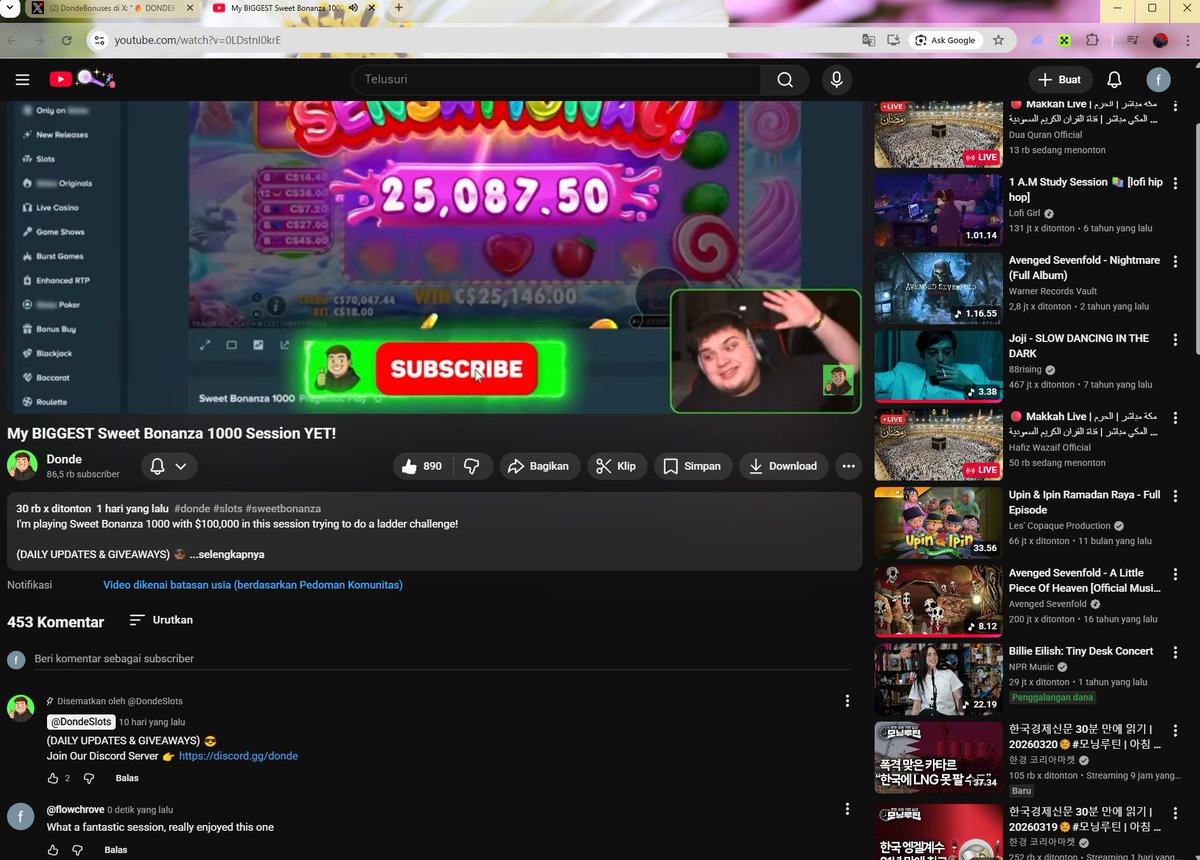Open the @flowchrove commenter handle
Image resolution: width=1200 pixels, height=860 pixels.
75,810
